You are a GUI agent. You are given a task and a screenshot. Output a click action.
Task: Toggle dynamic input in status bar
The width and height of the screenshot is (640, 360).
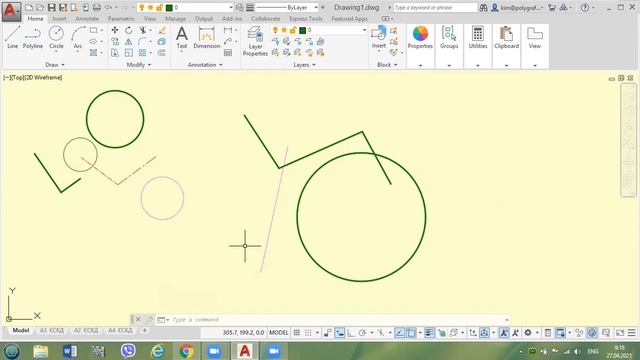click(x=340, y=333)
